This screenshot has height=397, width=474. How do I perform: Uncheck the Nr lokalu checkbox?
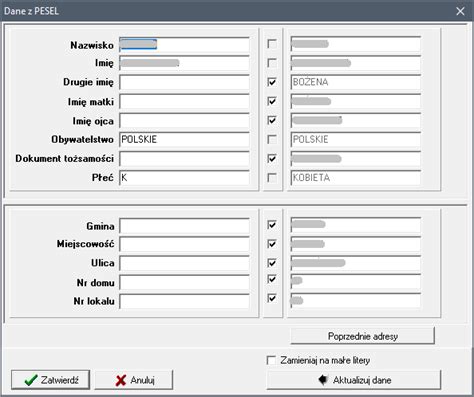[272, 298]
